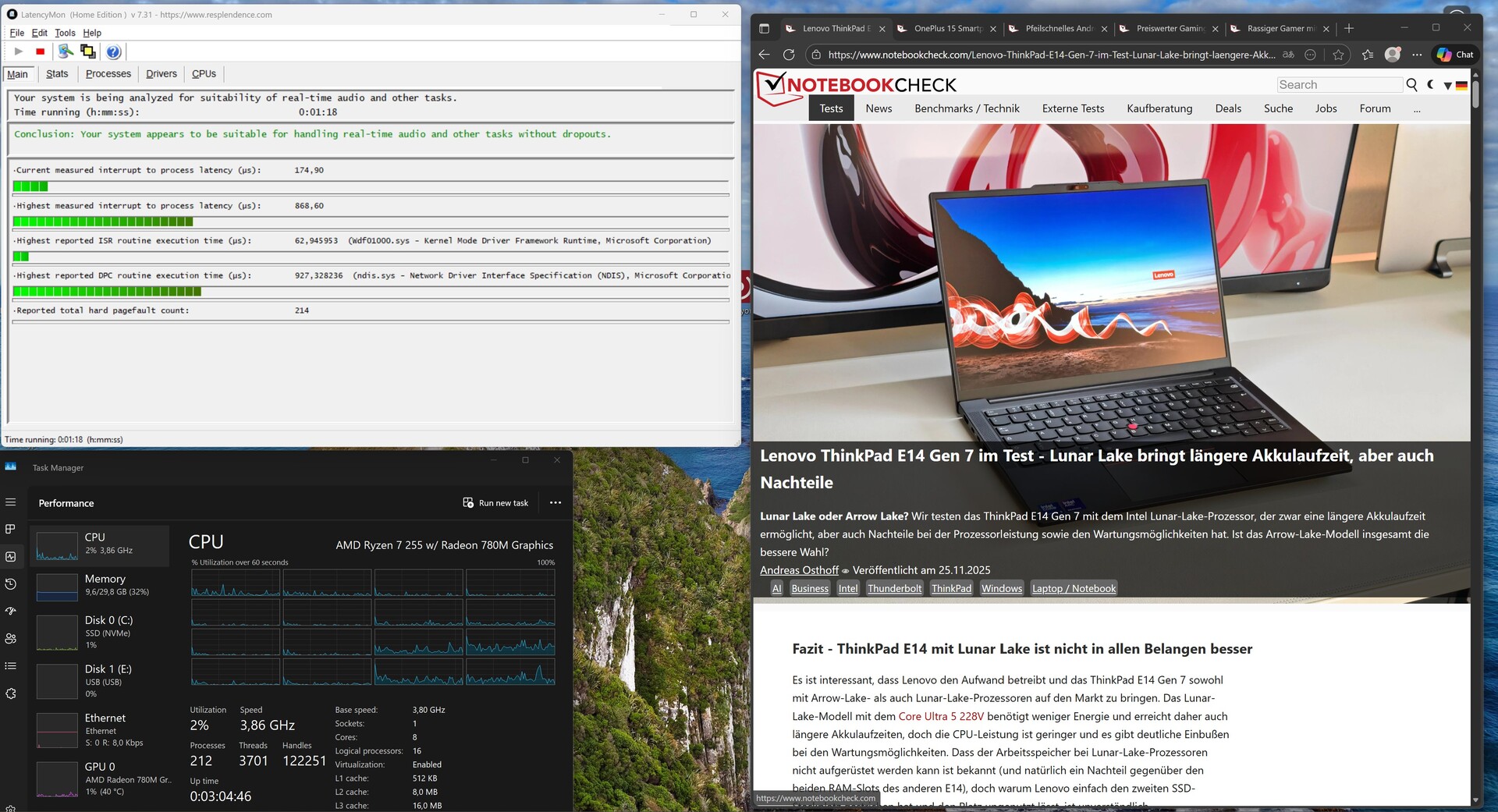The image size is (1498, 812).
Task: Open Andreas Osthoff author link
Action: pyautogui.click(x=799, y=570)
